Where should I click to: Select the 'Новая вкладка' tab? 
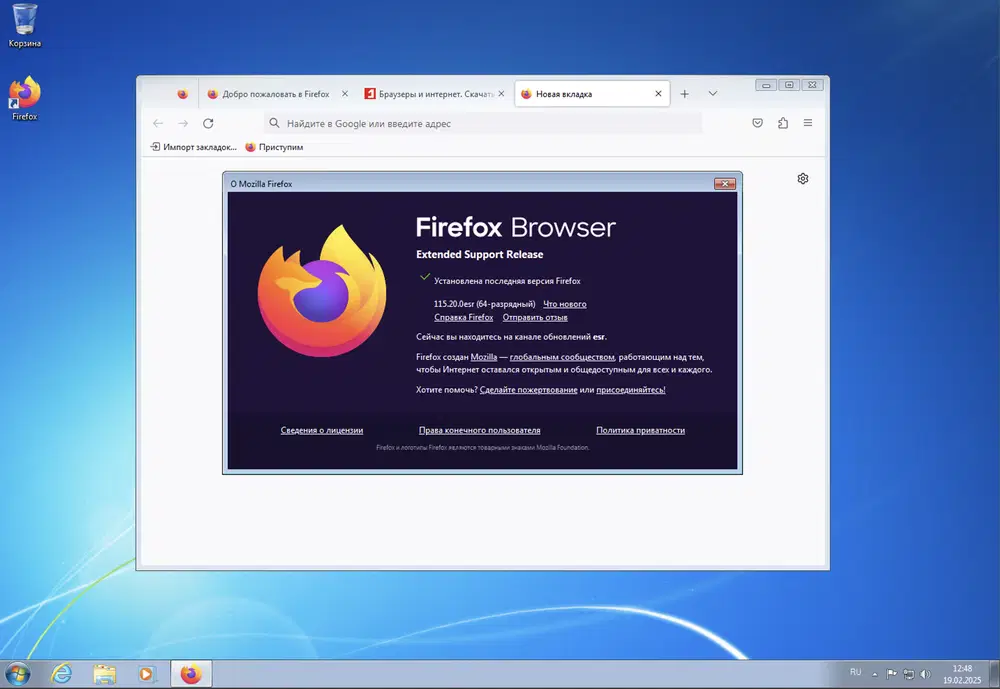591,94
